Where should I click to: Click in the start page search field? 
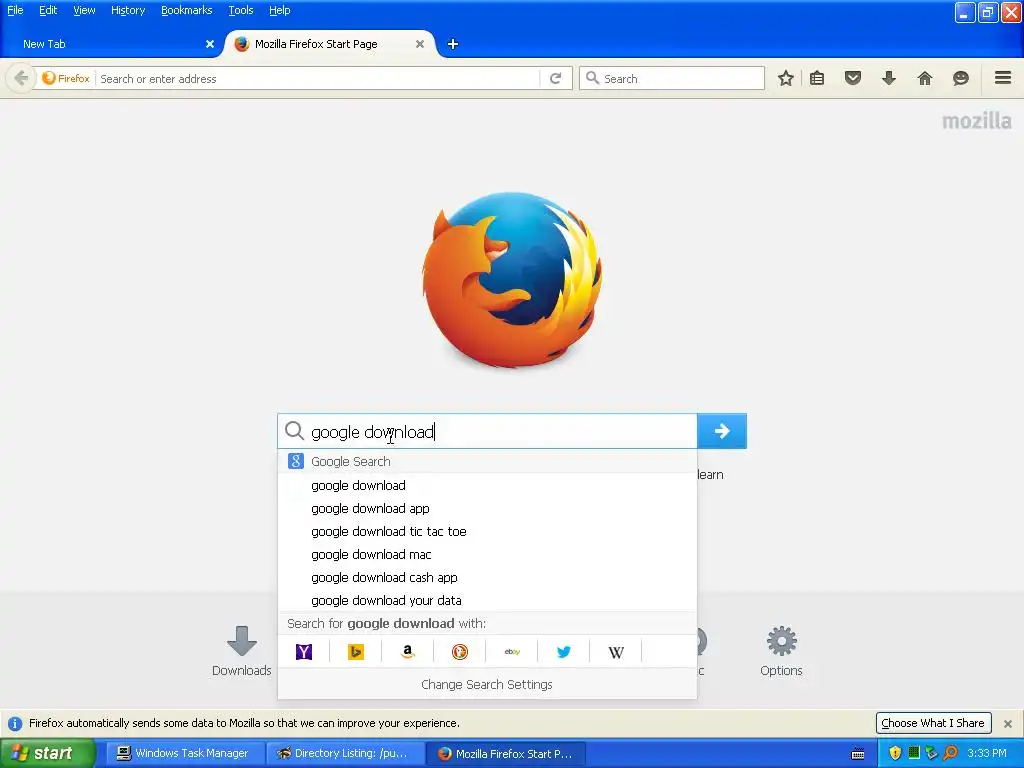tap(487, 432)
